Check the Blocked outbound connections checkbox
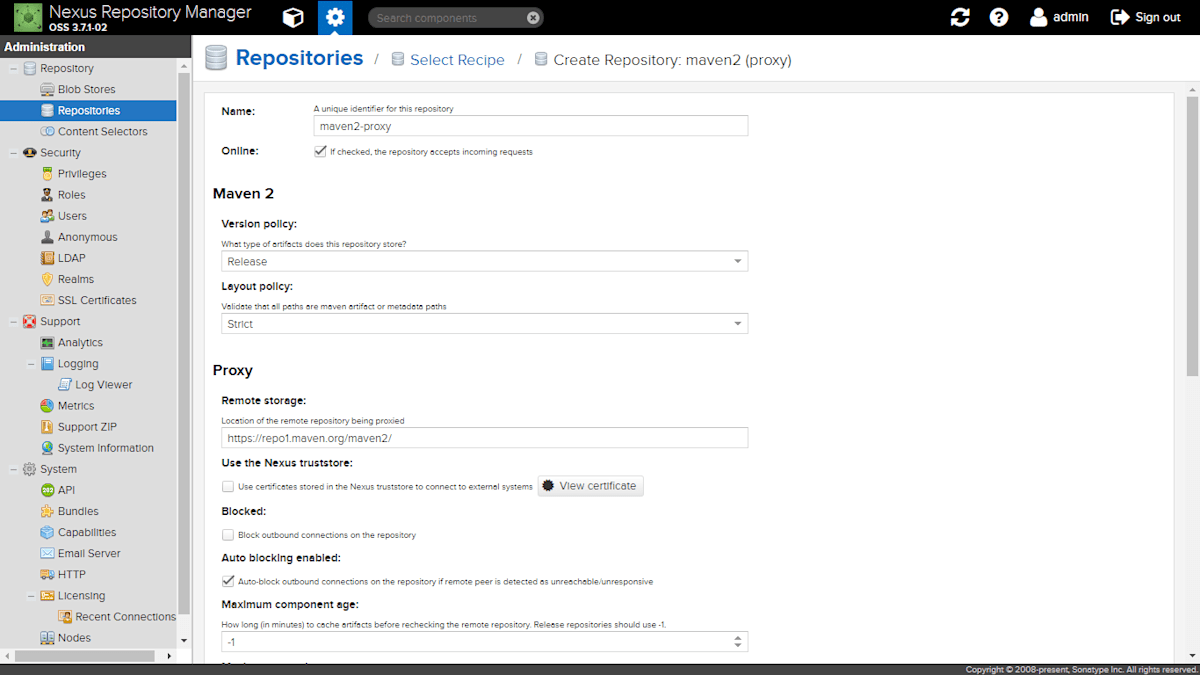The height and width of the screenshot is (675, 1200). point(228,535)
